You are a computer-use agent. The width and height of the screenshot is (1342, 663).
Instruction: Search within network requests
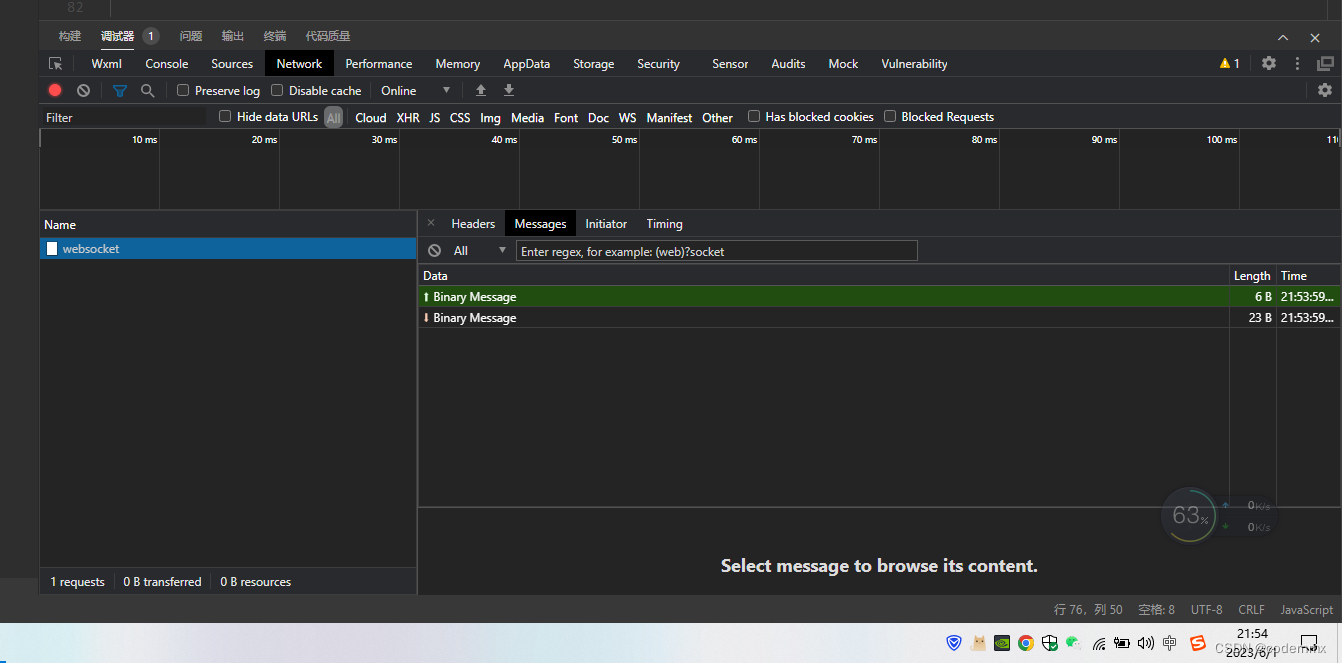(x=148, y=90)
